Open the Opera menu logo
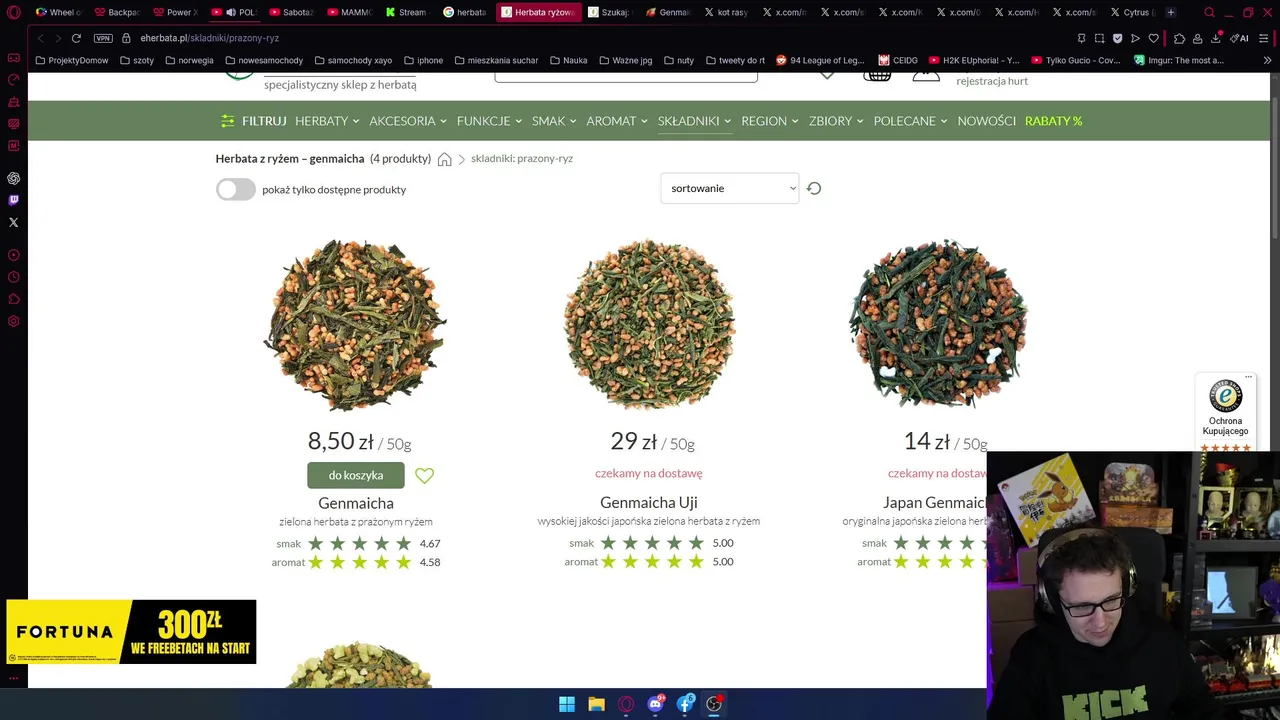 tap(14, 12)
